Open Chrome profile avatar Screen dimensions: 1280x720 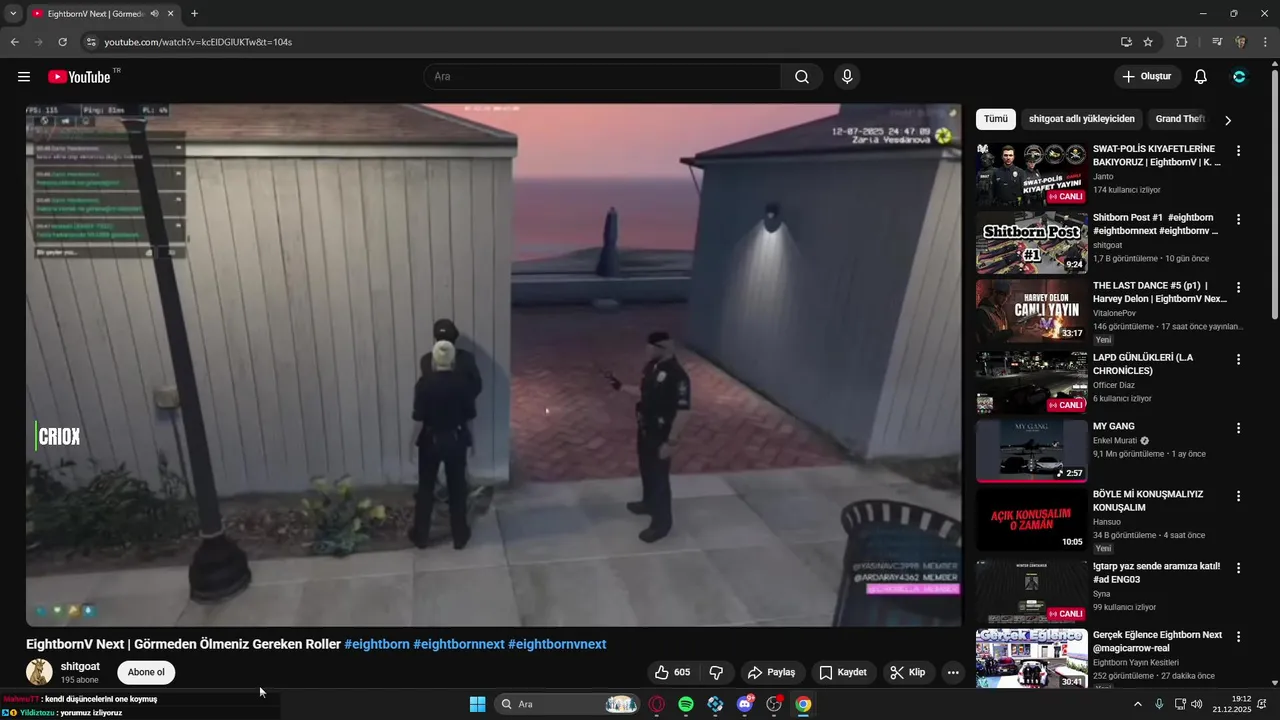pos(1240,42)
